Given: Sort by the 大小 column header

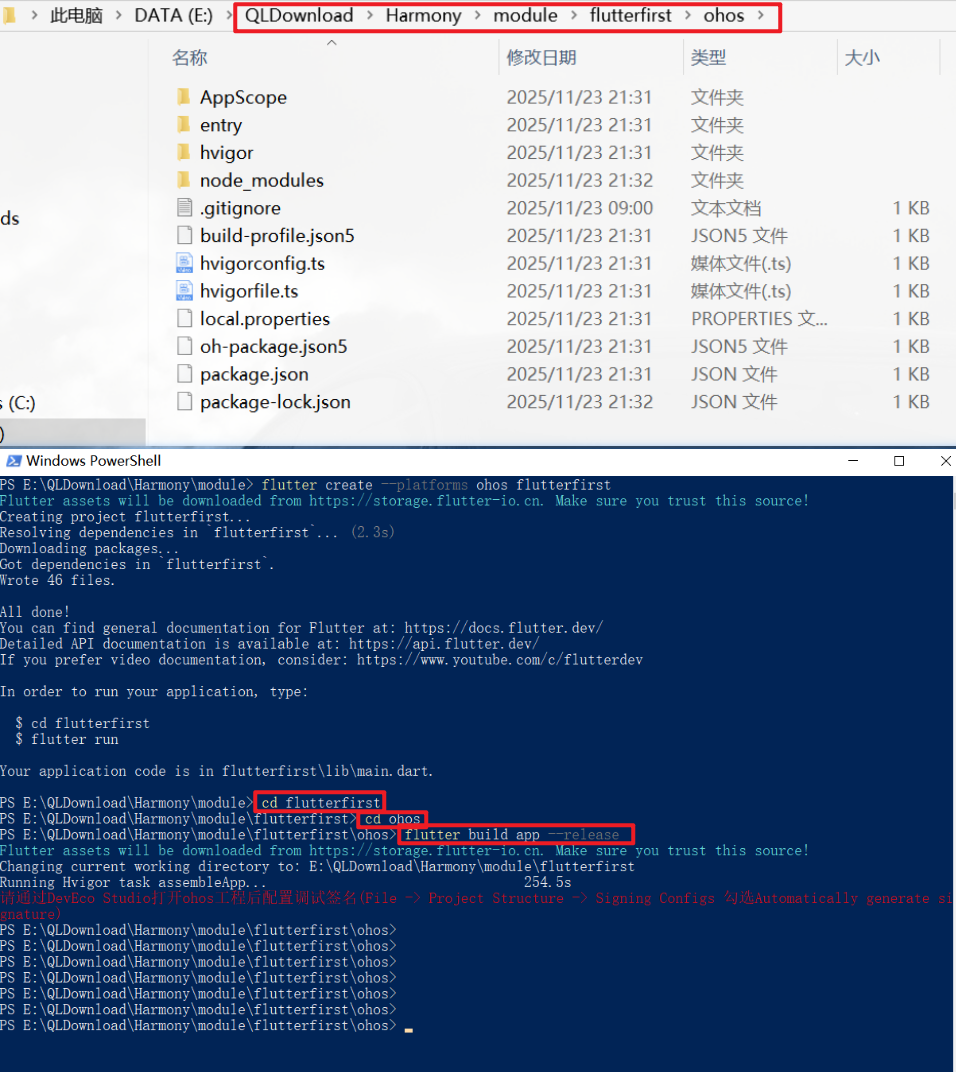Looking at the screenshot, I should tap(862, 57).
